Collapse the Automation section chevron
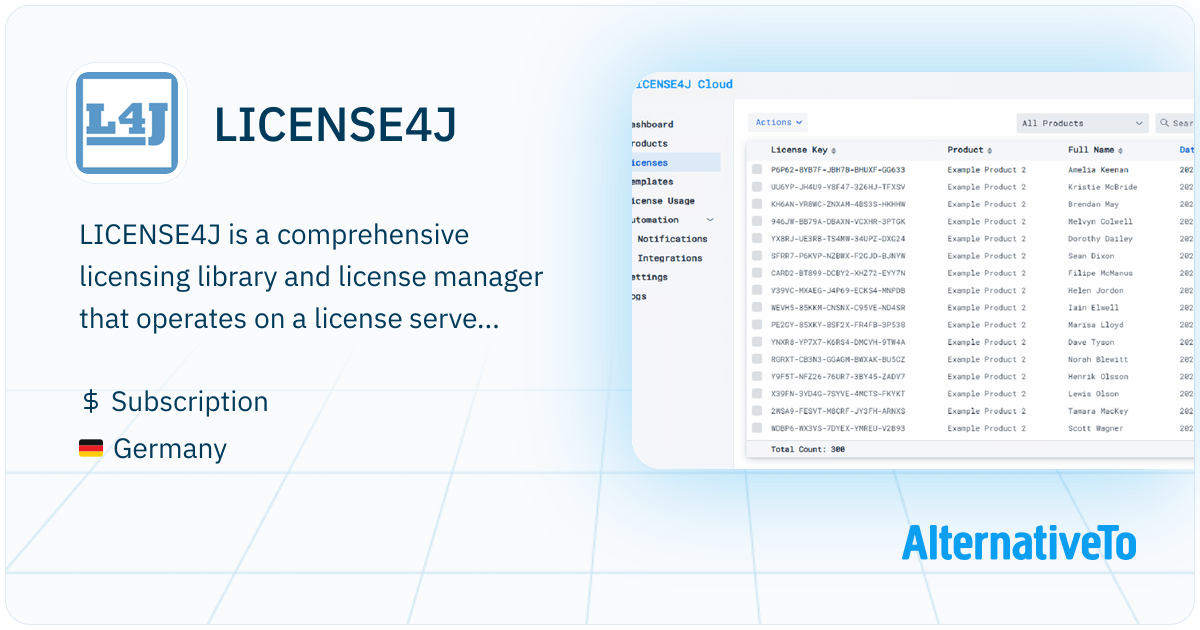Screen dimensions: 1200x630 click(710, 220)
